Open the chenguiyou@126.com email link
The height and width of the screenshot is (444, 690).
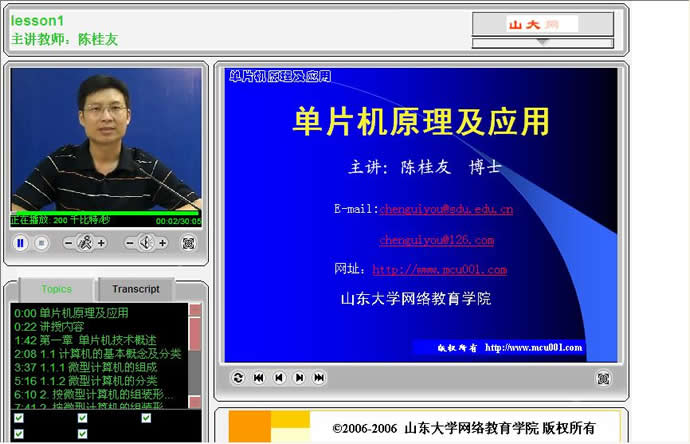point(436,240)
